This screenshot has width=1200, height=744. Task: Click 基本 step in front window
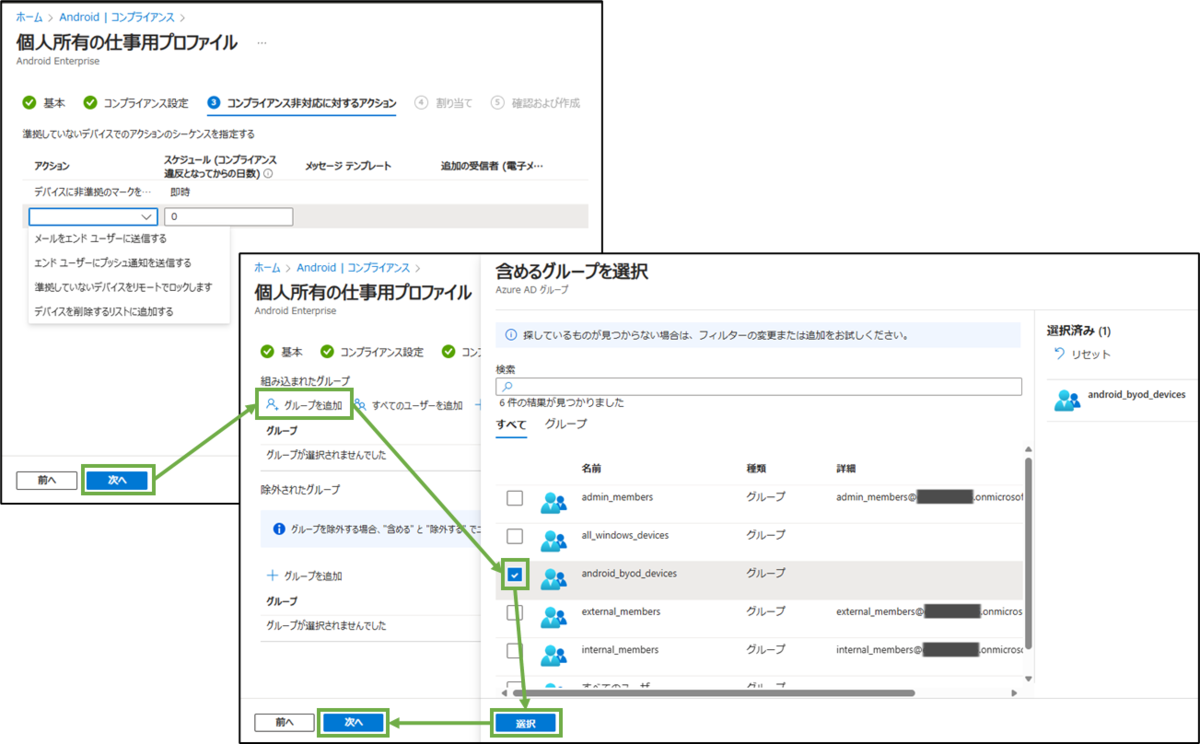coord(282,352)
